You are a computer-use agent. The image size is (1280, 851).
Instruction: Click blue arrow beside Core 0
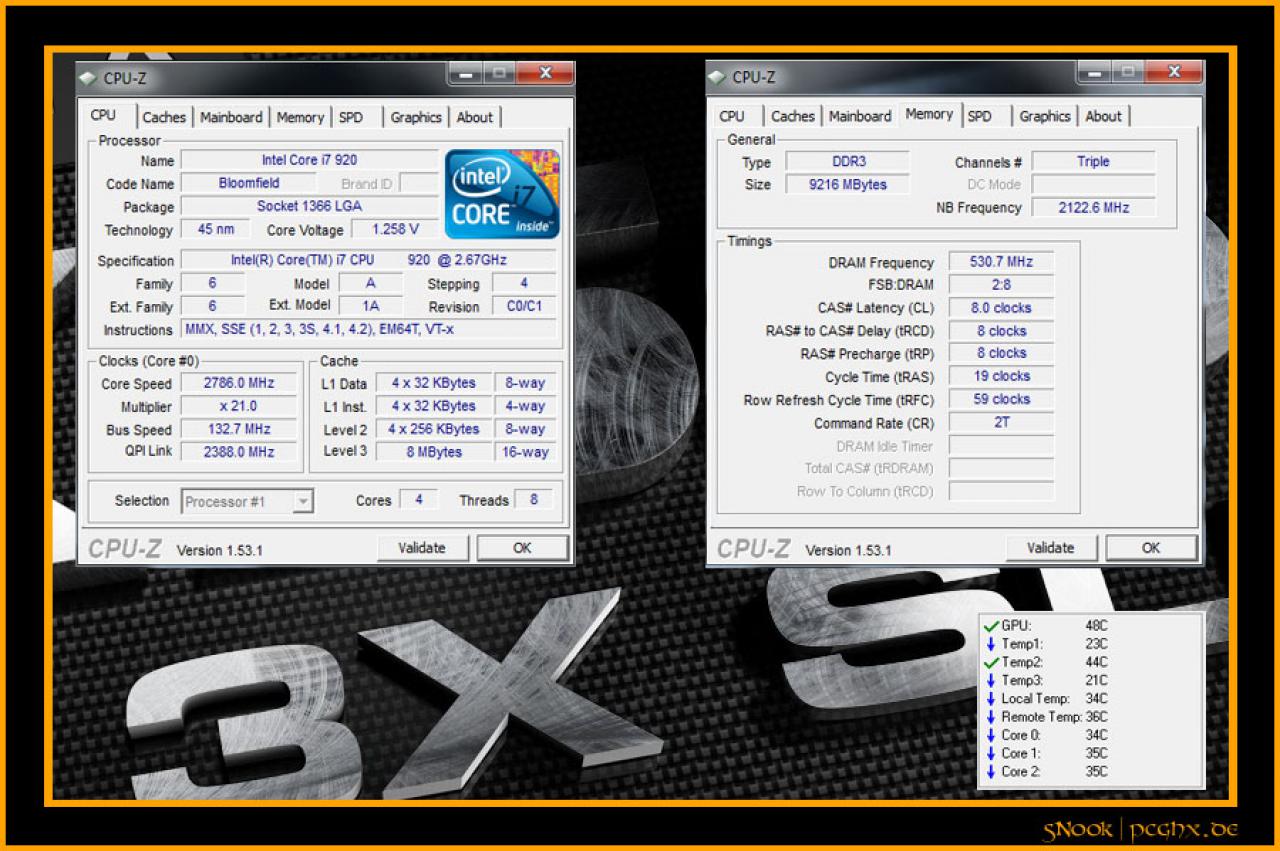(x=991, y=735)
